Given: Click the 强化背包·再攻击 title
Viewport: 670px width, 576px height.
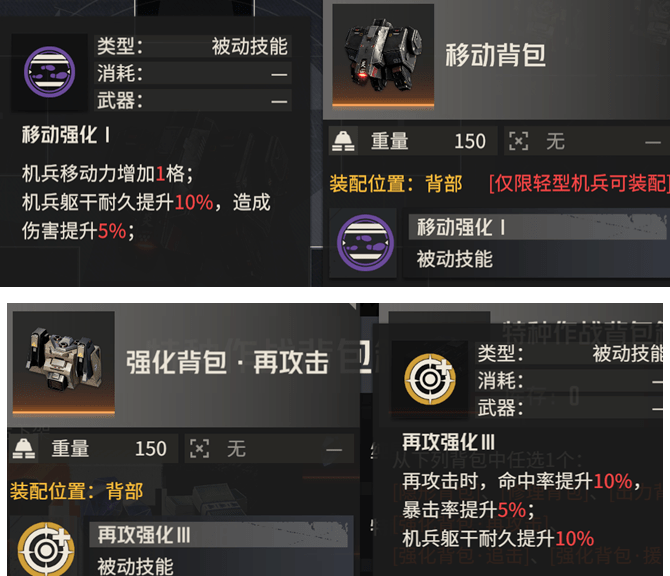Looking at the screenshot, I should 227,363.
